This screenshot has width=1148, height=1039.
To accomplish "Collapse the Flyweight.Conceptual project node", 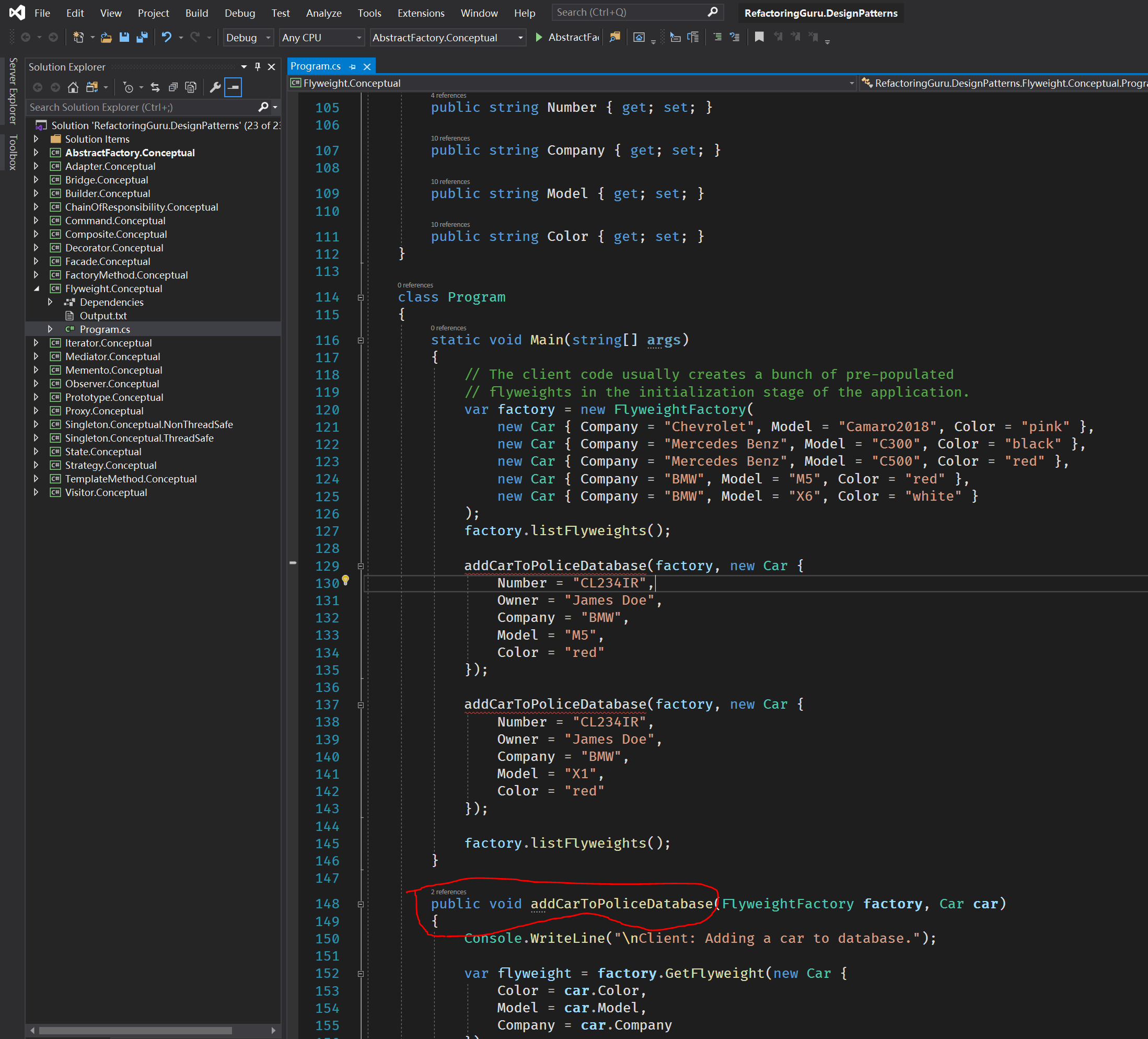I will click(x=37, y=289).
